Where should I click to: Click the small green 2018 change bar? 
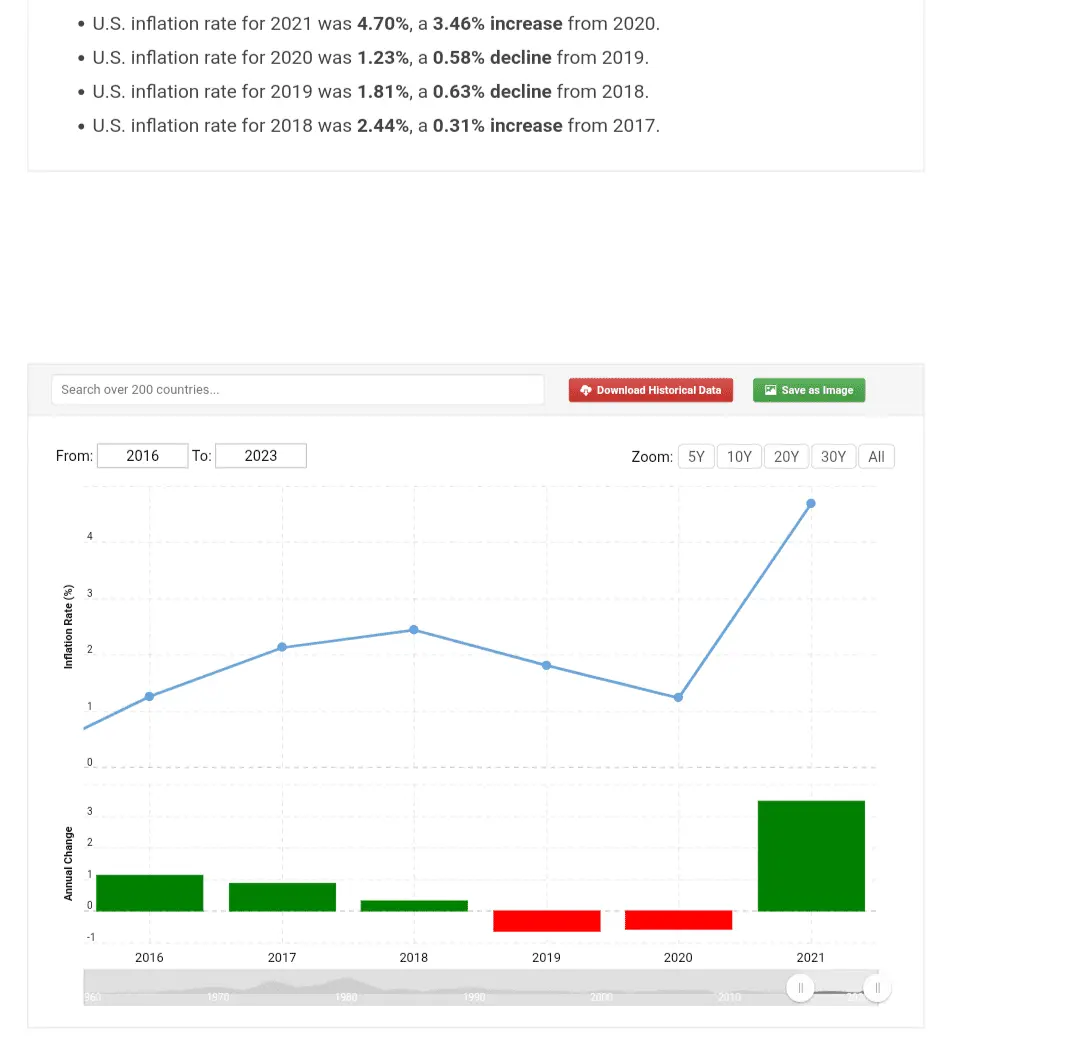tap(414, 906)
